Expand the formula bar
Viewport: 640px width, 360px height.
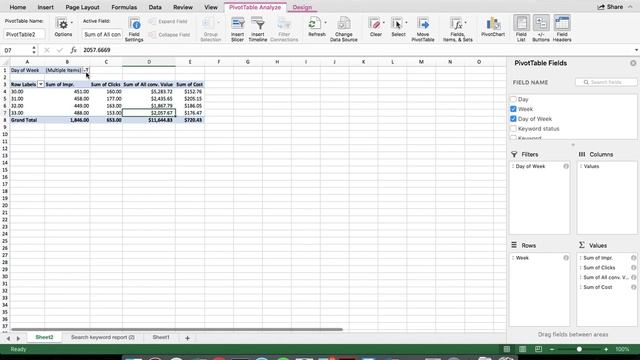[636, 50]
